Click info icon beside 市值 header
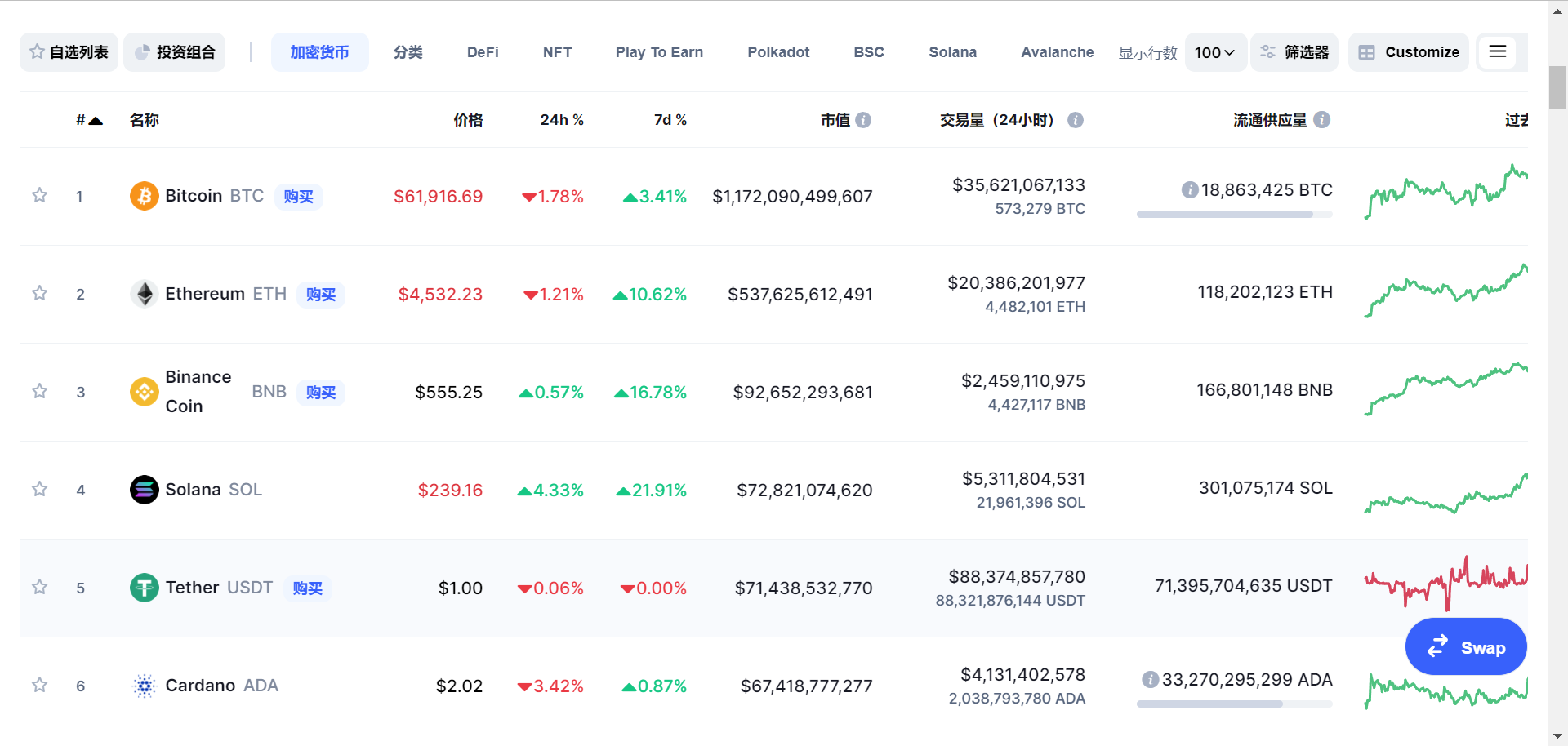Viewport: 1568px width, 746px height. coord(863,120)
